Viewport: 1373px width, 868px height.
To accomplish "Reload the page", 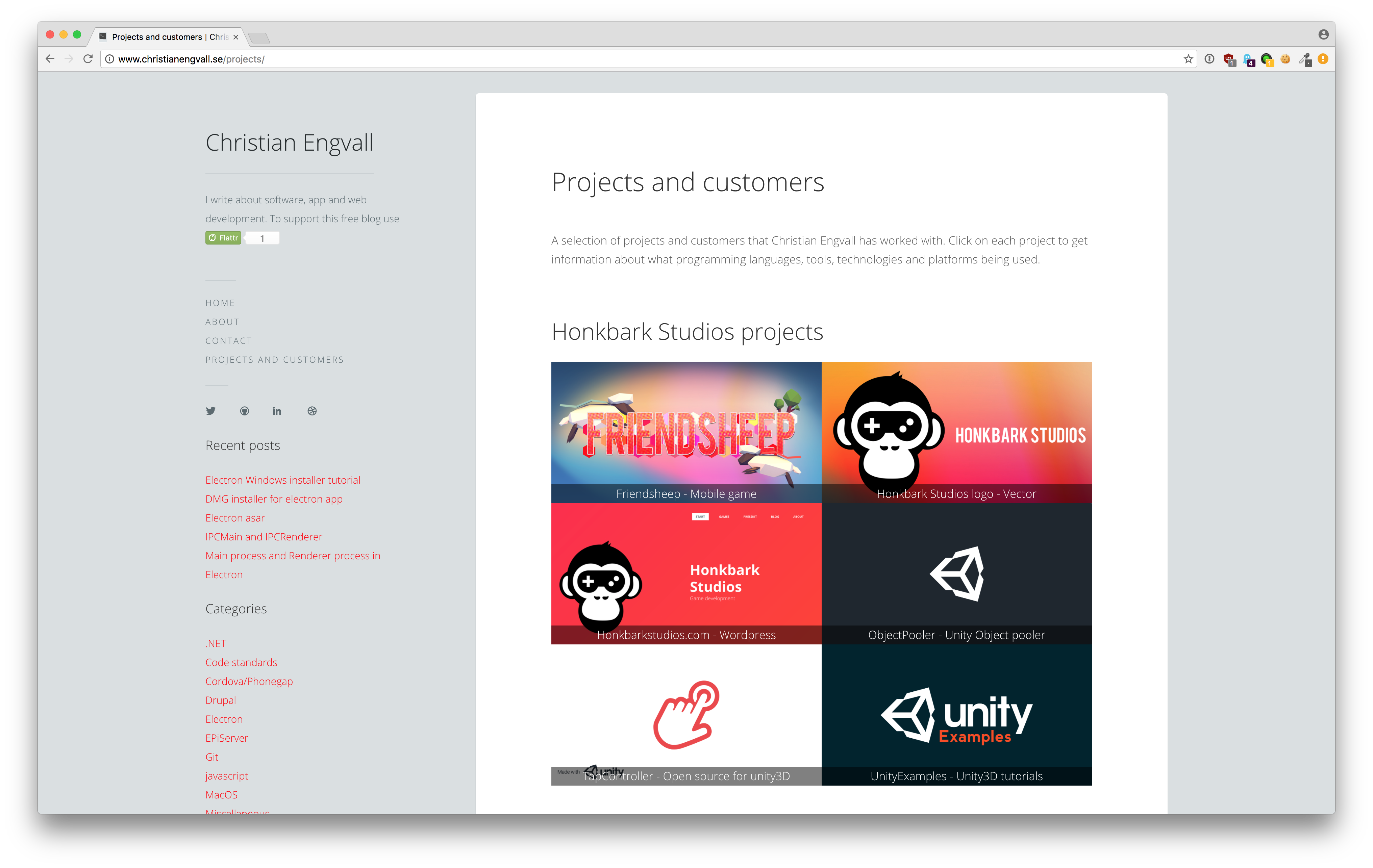I will (89, 58).
